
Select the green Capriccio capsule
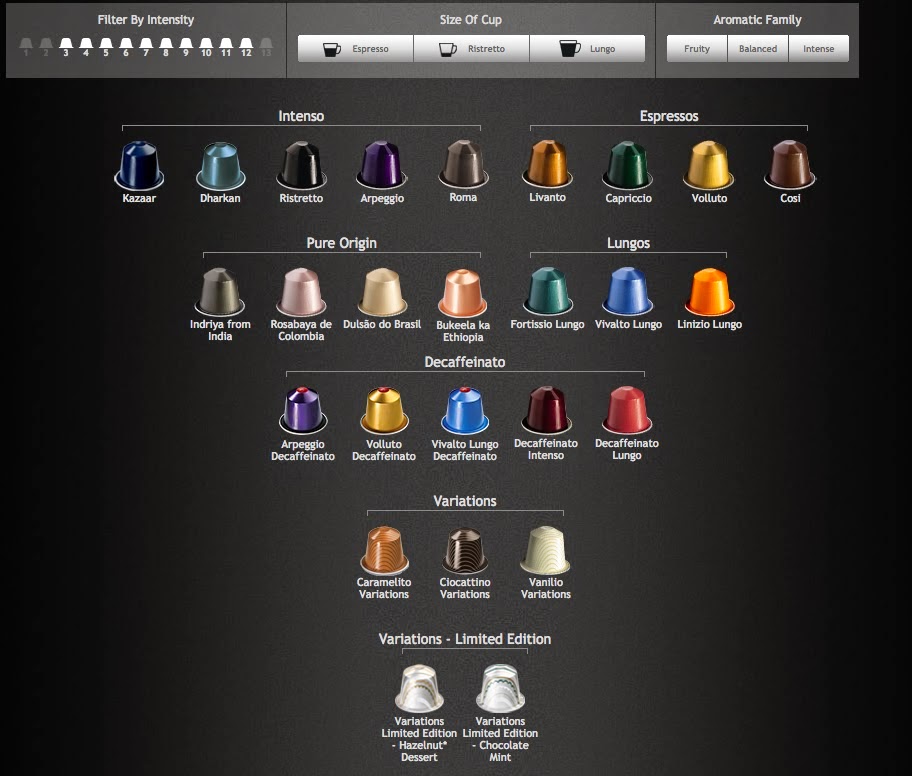pyautogui.click(x=628, y=165)
